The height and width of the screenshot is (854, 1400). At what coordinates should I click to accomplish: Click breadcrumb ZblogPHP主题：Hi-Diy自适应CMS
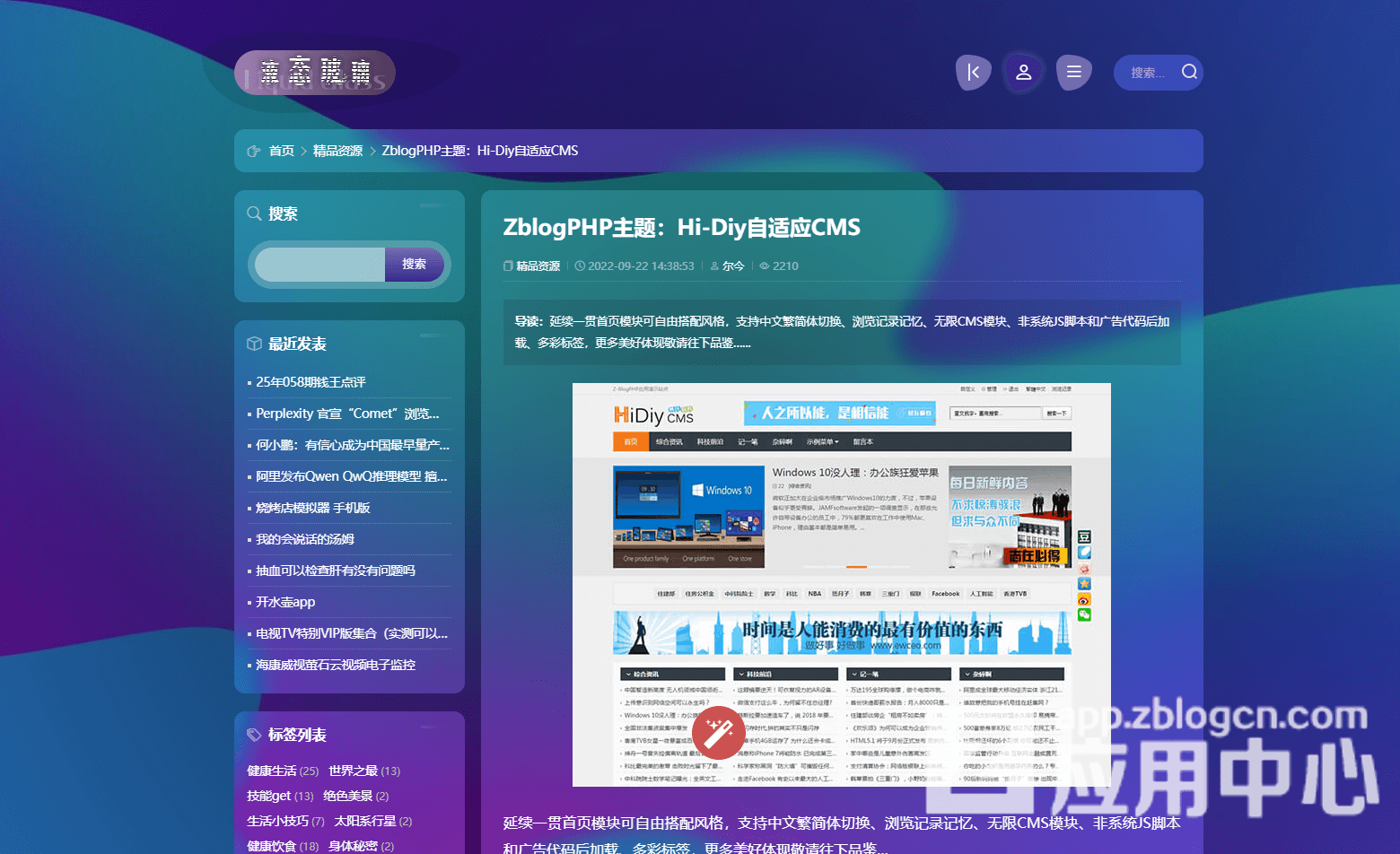coord(480,151)
